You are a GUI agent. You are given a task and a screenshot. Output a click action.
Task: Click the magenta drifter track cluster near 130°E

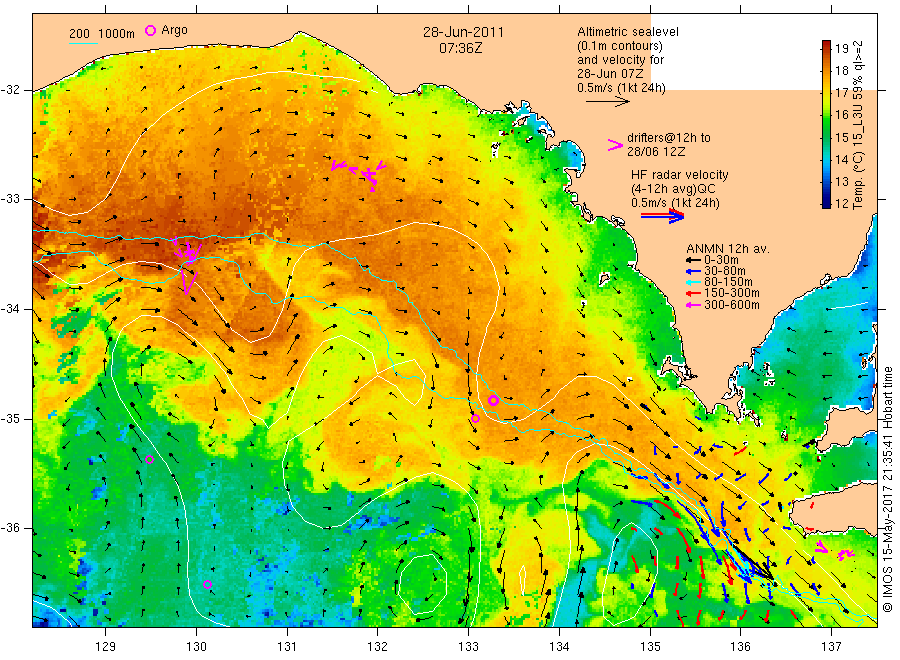coord(188,264)
